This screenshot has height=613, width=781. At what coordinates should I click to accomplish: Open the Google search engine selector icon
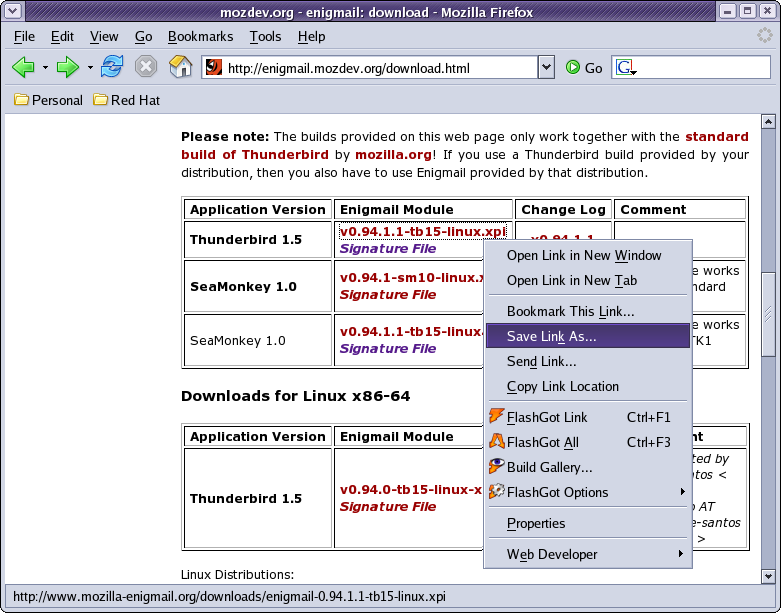tap(626, 67)
